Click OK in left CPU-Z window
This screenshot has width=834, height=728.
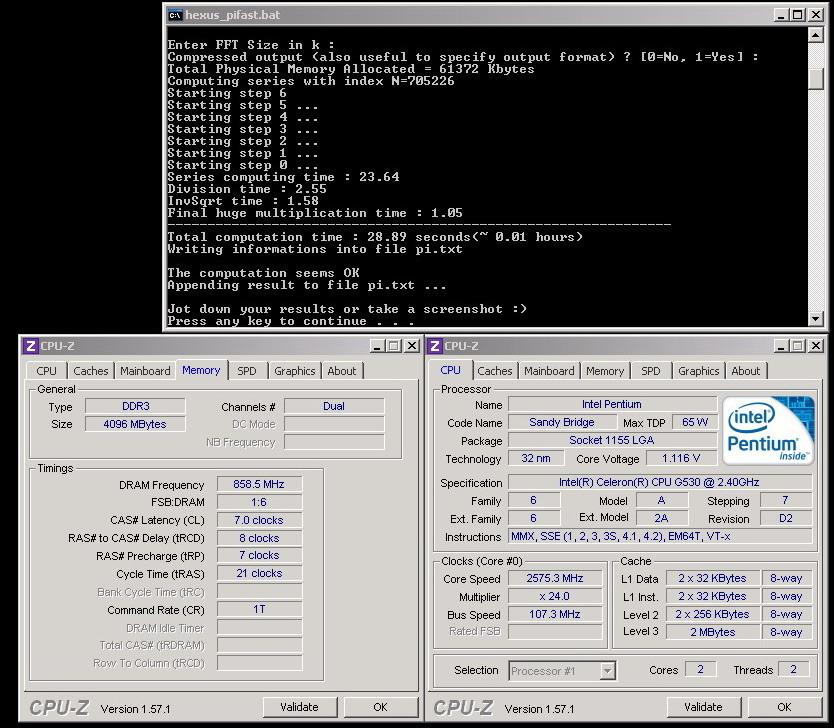click(380, 707)
